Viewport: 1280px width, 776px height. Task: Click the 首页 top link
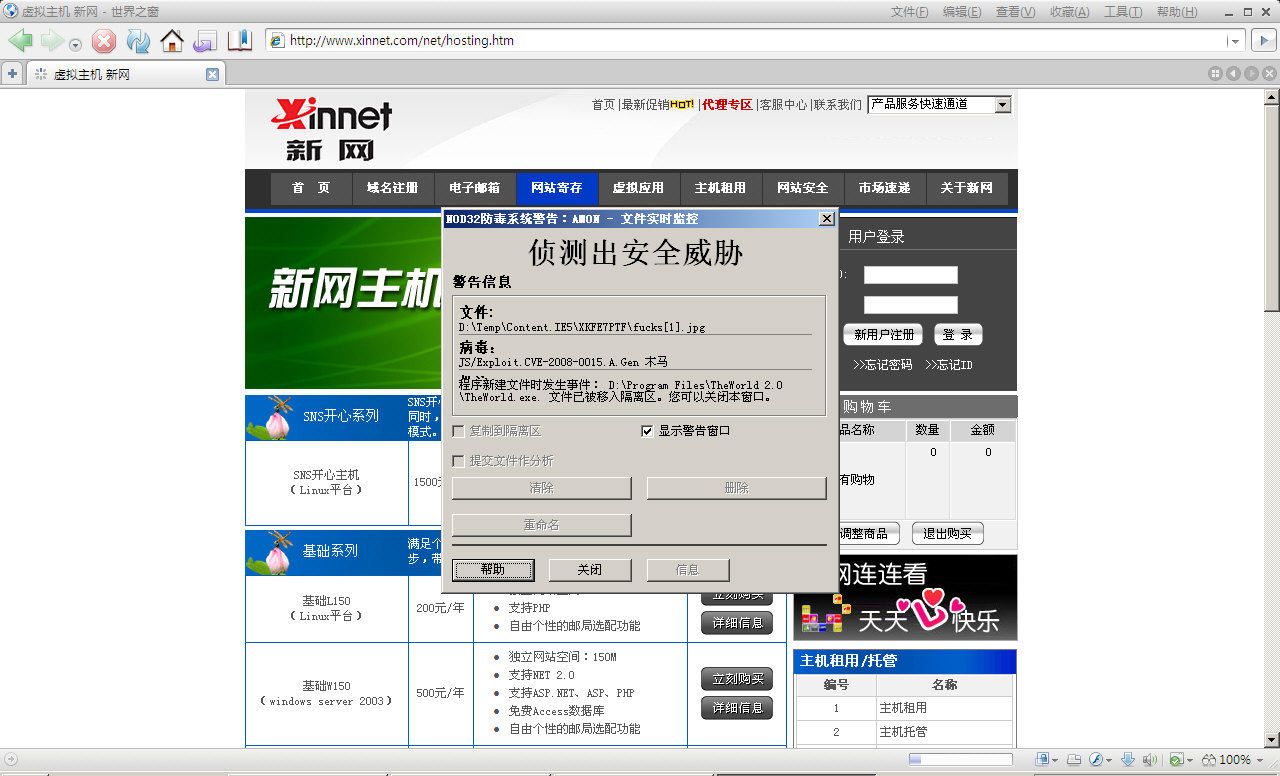(x=603, y=104)
